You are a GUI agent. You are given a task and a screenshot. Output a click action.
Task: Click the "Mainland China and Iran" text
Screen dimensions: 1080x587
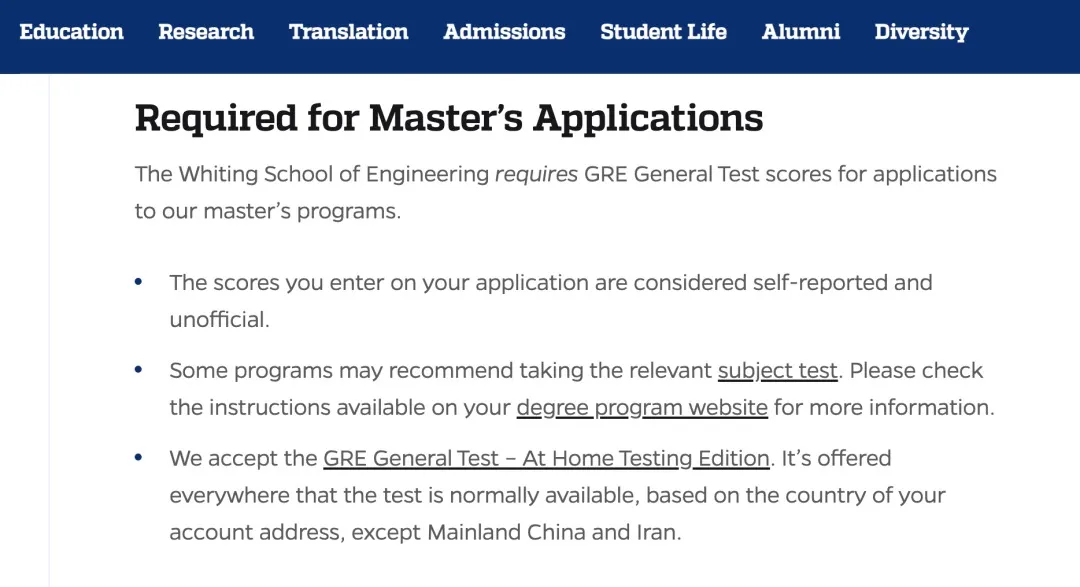coord(553,533)
